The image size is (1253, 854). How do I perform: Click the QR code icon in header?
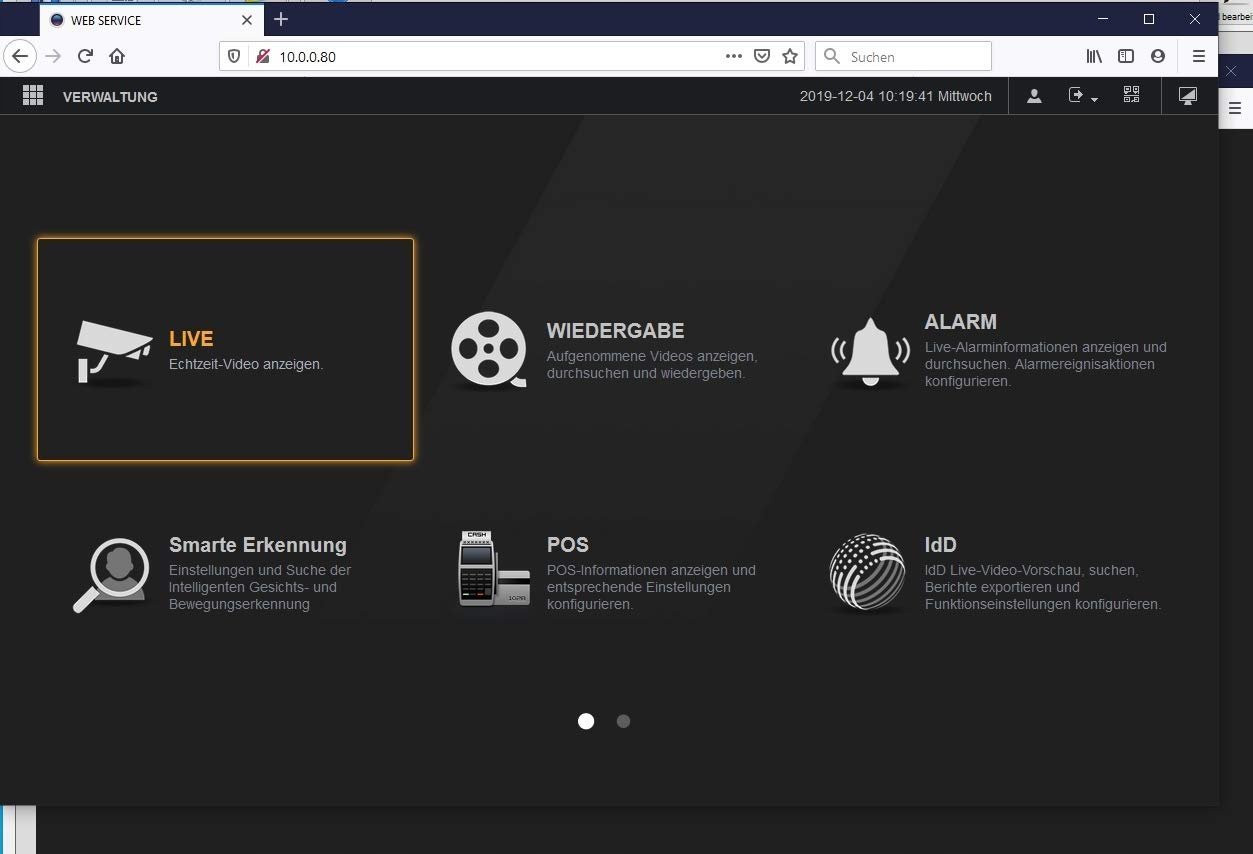tap(1131, 95)
